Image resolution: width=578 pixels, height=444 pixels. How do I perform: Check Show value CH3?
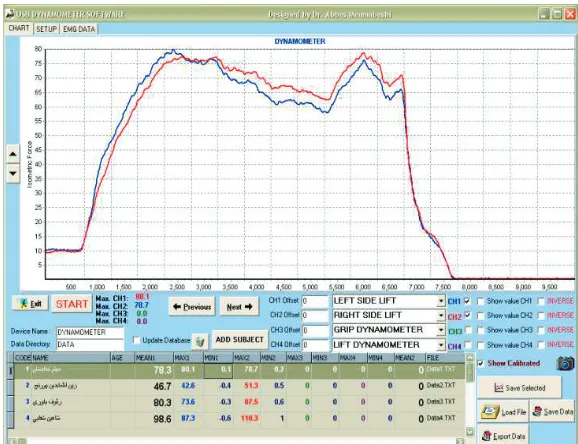pyautogui.click(x=481, y=330)
